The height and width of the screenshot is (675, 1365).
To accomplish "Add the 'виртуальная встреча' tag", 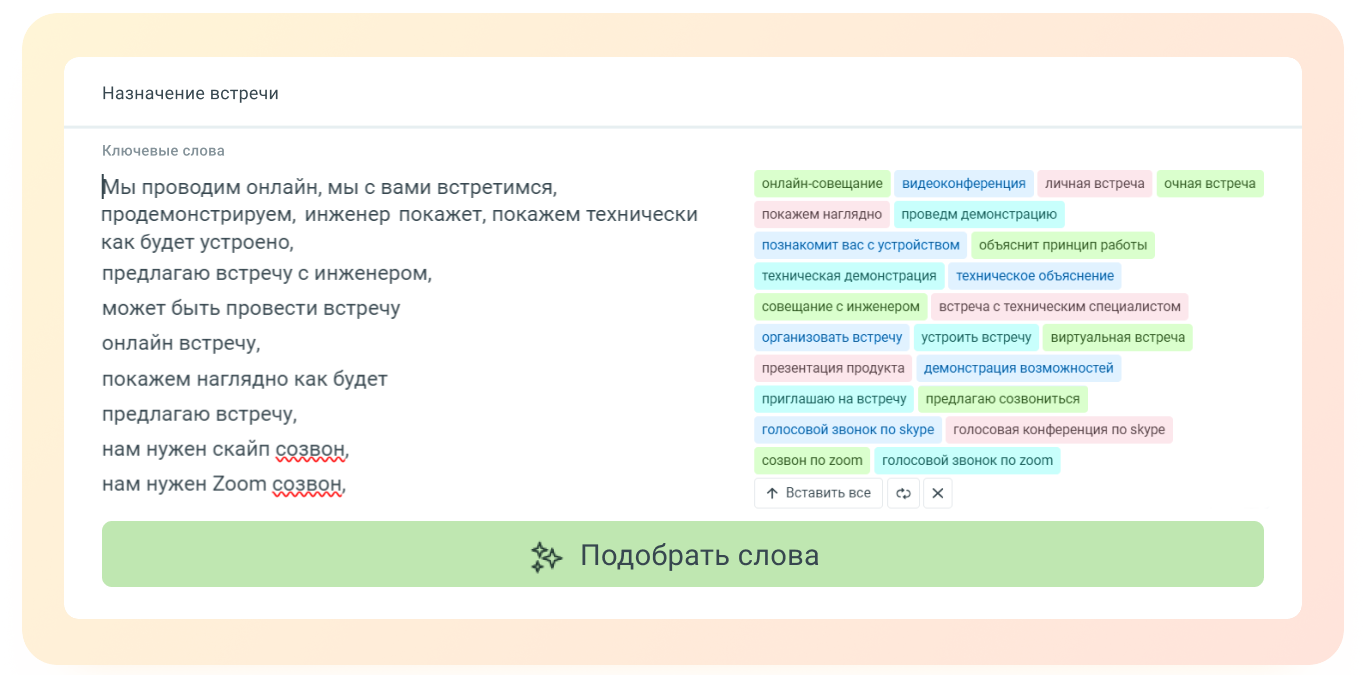I will coord(1118,338).
